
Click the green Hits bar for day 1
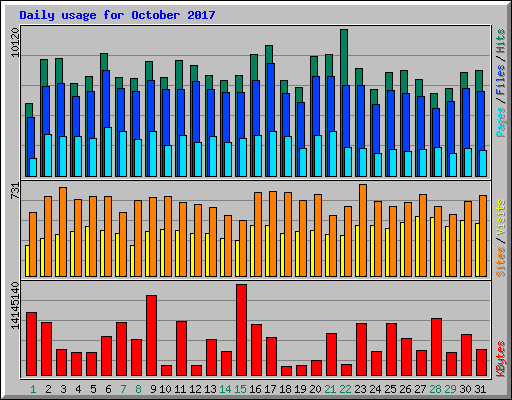[x=29, y=110]
